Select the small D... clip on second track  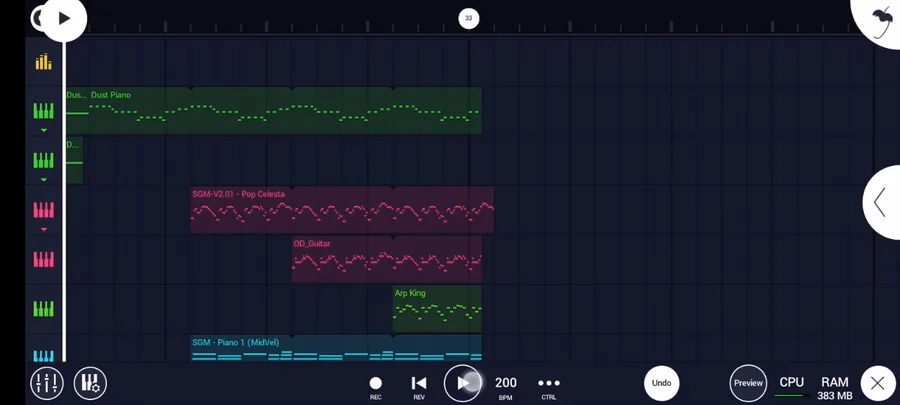(x=74, y=160)
